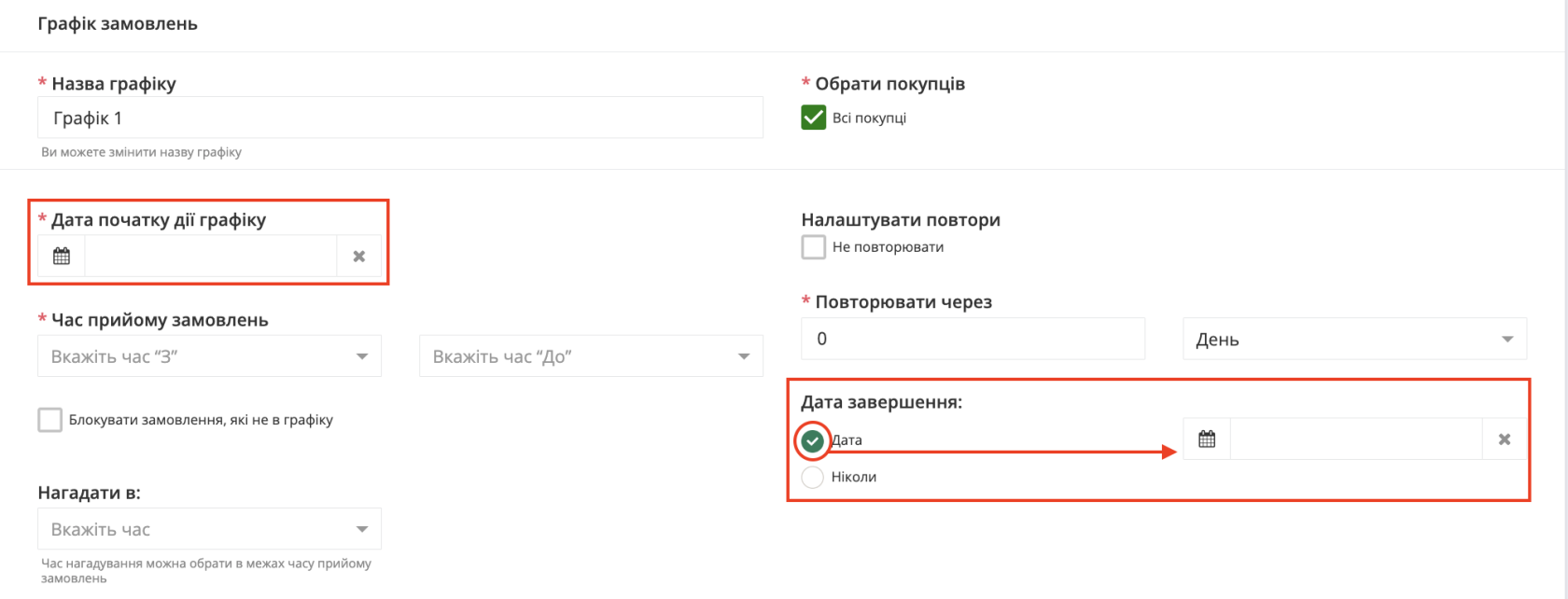The image size is (1568, 599).
Task: Uncheck the 'Всі покупці' checkbox
Action: coord(814,118)
